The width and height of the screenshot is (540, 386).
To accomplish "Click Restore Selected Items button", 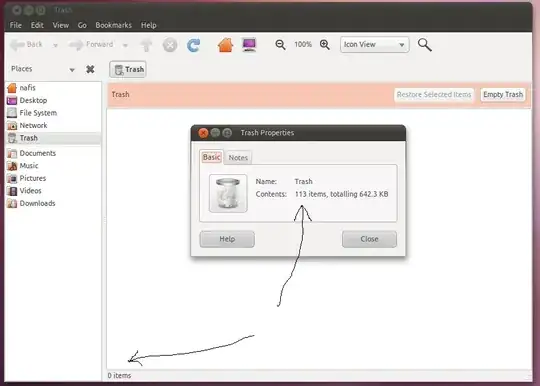I will [434, 95].
